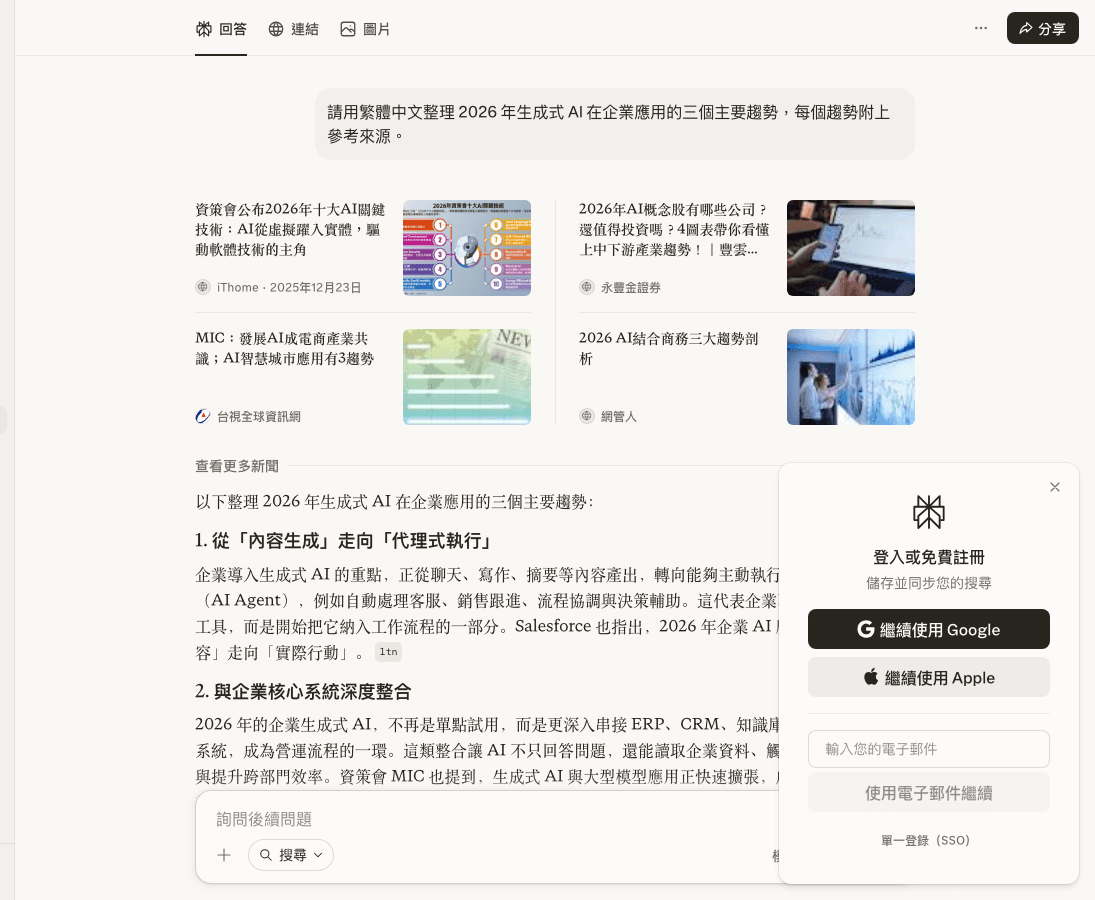Click the green newspaper map thumbnail

click(x=466, y=377)
